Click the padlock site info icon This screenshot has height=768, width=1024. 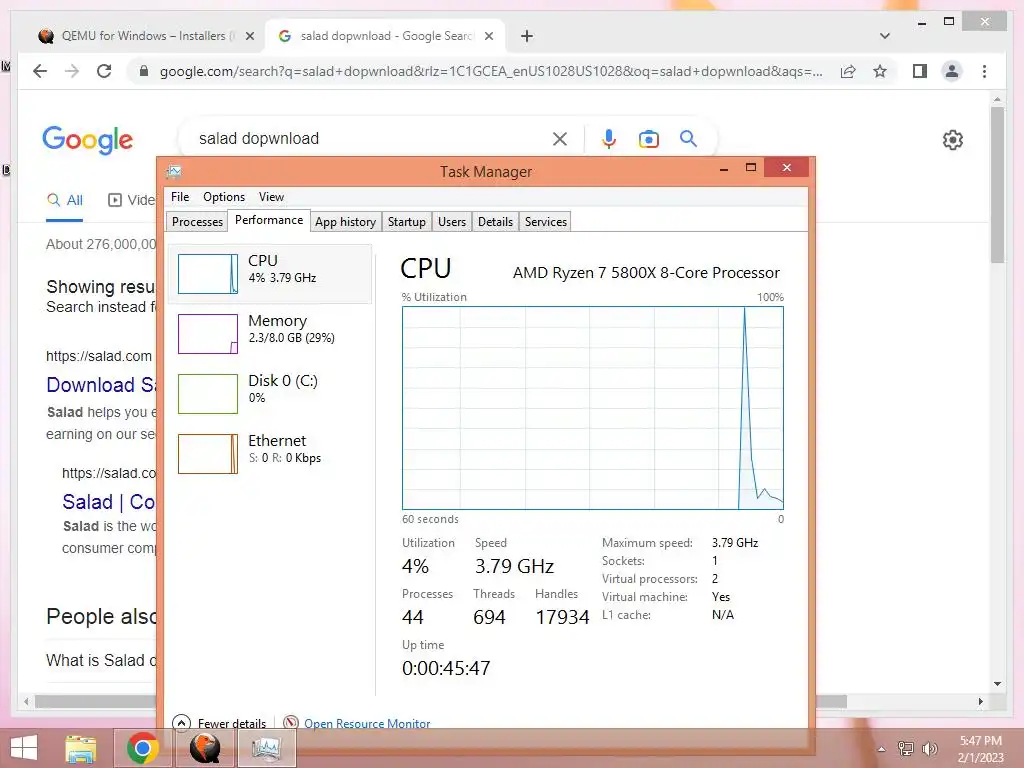(144, 71)
